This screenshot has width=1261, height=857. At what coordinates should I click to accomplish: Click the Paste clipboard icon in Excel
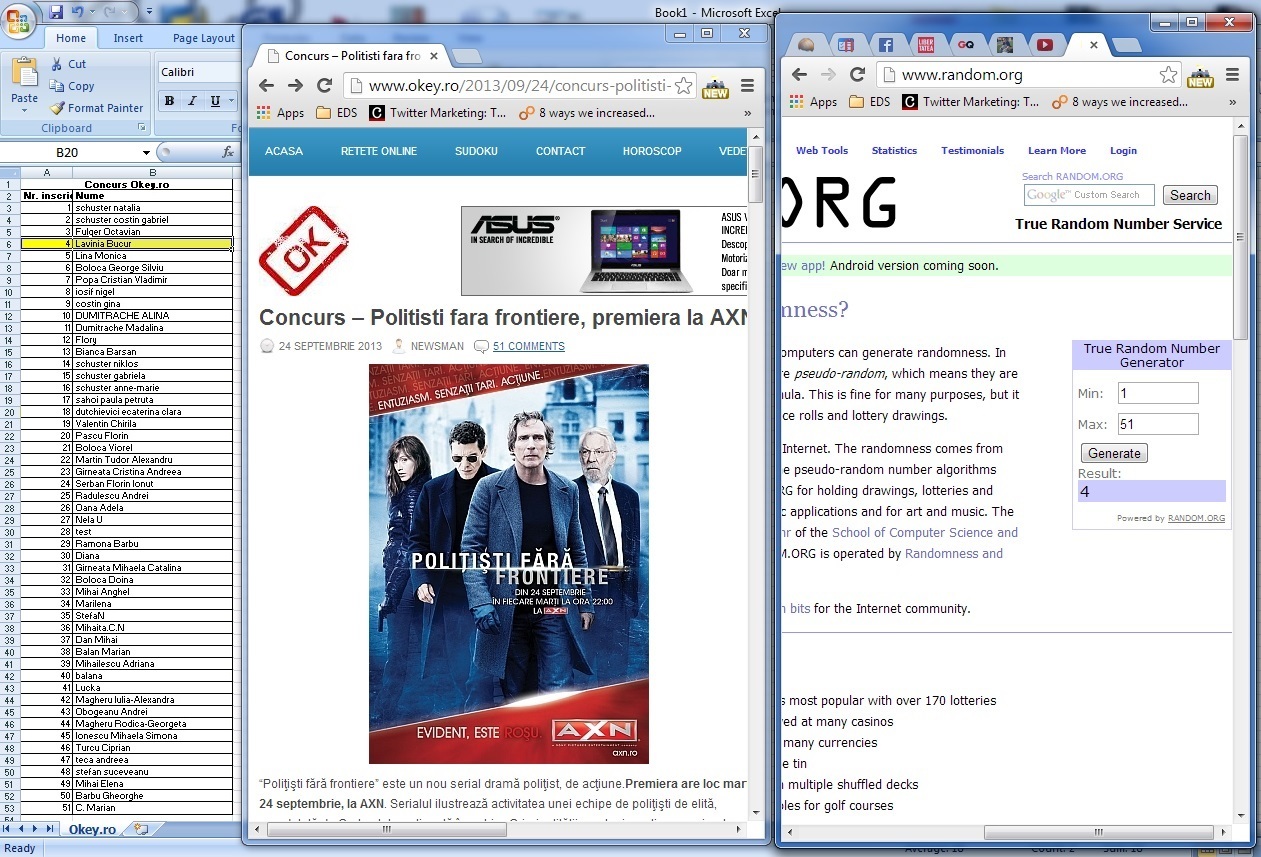pyautogui.click(x=24, y=73)
